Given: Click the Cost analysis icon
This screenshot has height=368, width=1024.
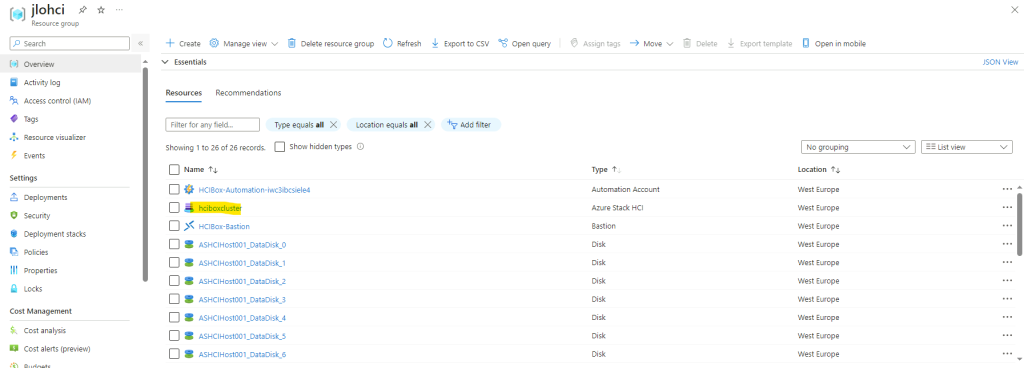Looking at the screenshot, I should tap(14, 331).
